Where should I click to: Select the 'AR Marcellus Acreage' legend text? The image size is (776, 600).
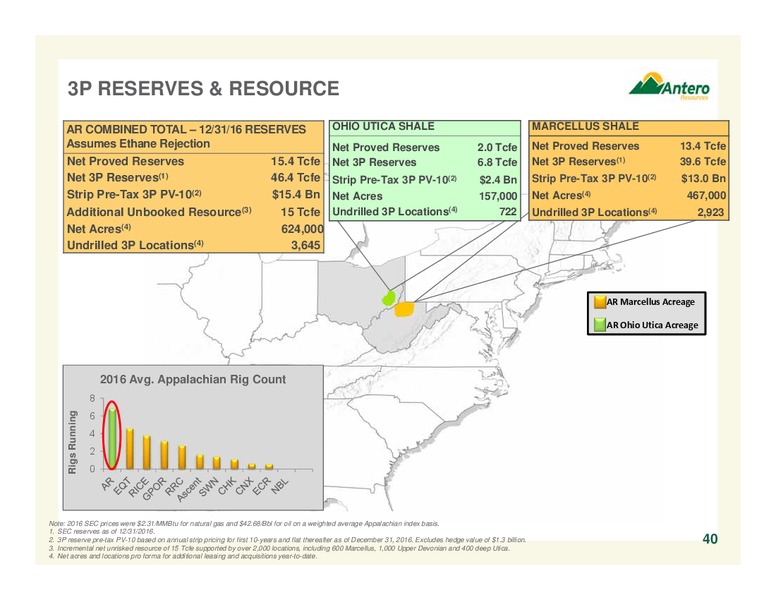651,302
